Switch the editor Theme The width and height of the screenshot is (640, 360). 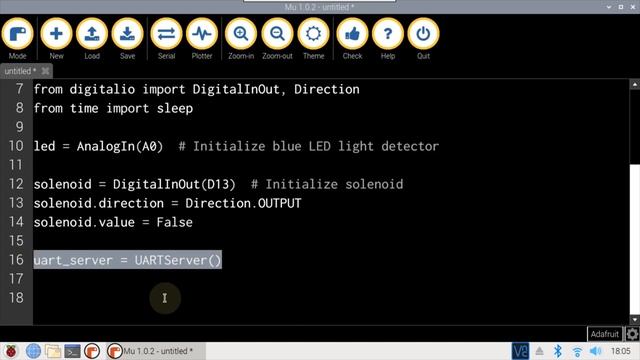pyautogui.click(x=313, y=39)
